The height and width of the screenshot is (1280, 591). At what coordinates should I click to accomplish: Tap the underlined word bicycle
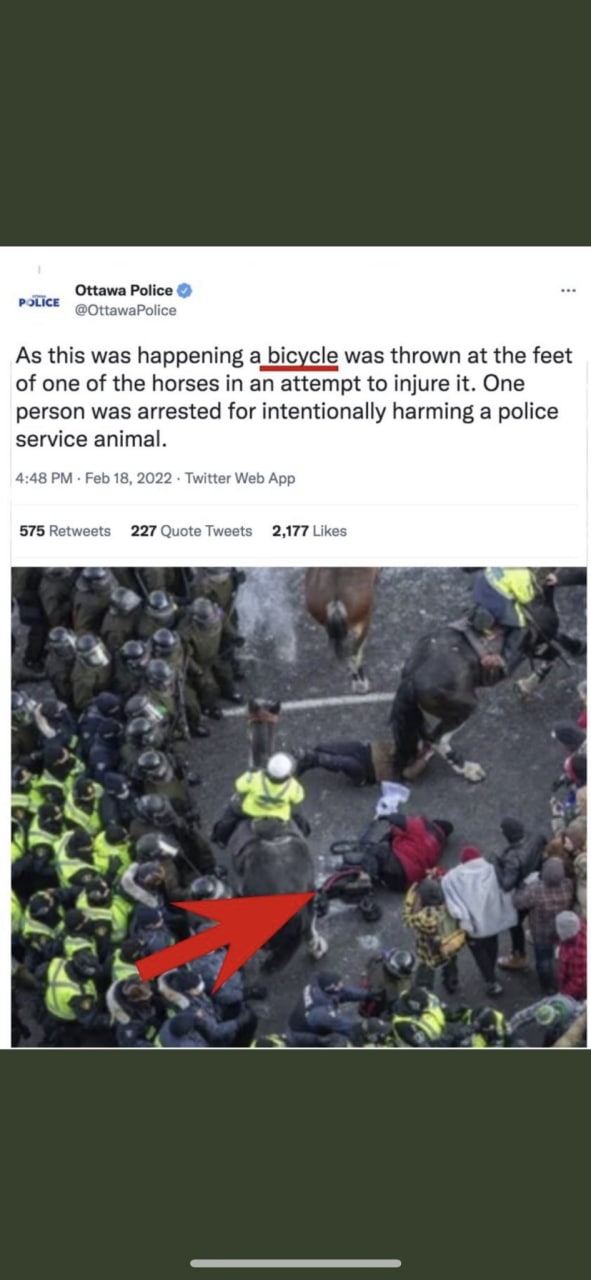[303, 356]
